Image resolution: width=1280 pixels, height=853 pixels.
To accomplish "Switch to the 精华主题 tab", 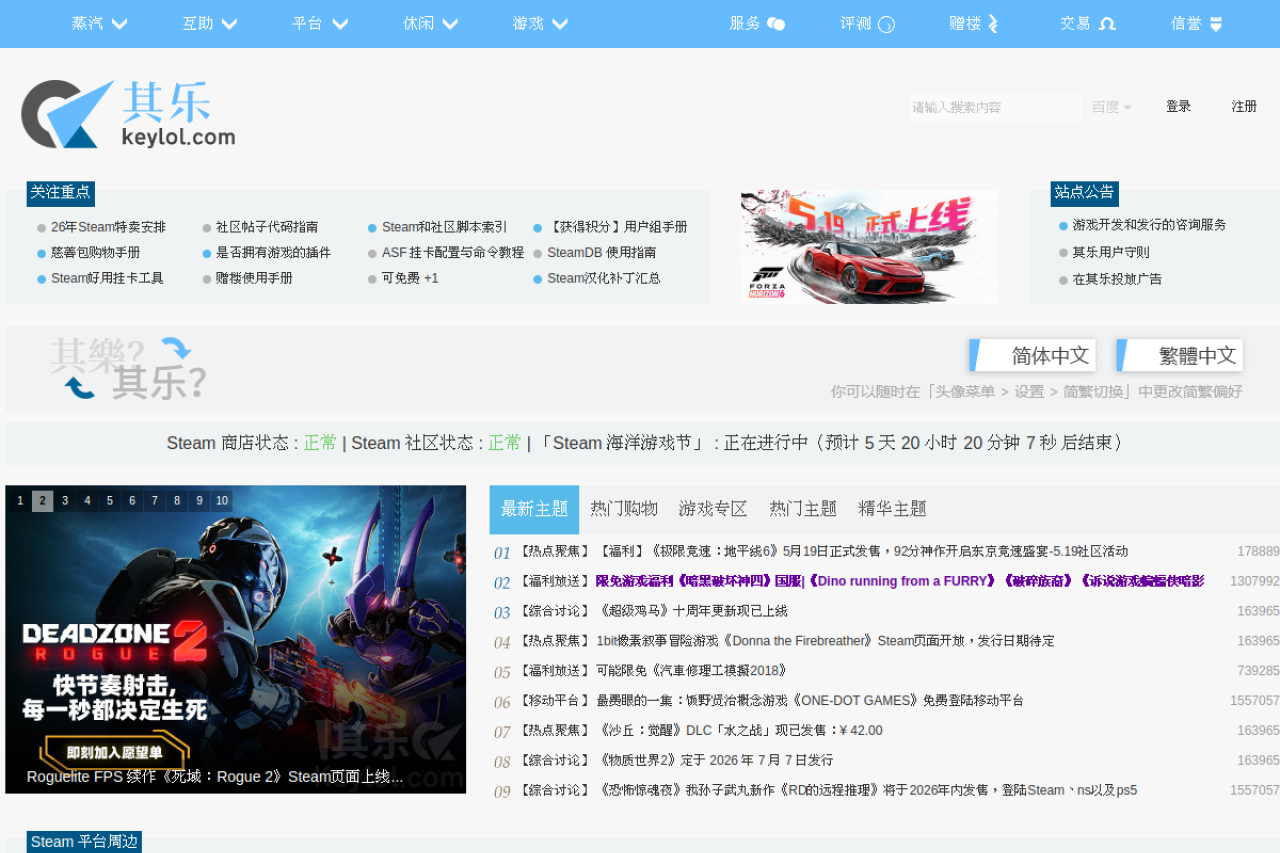I will (892, 509).
